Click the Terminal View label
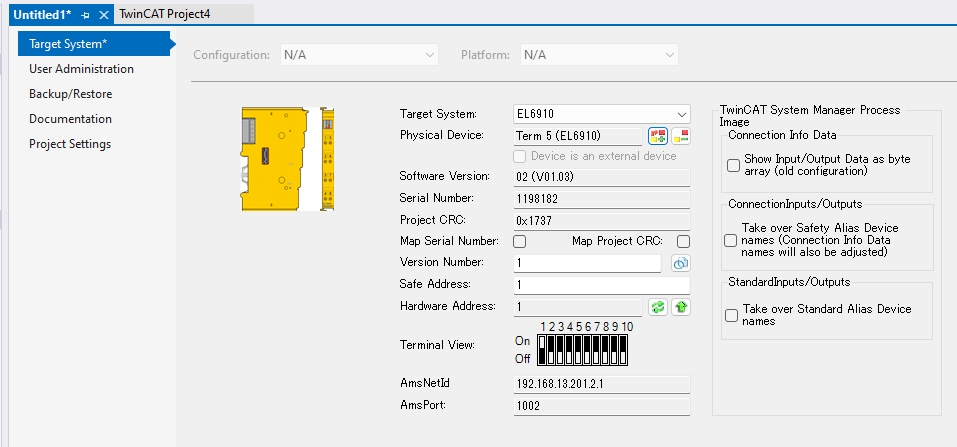The image size is (957, 447). (437, 345)
